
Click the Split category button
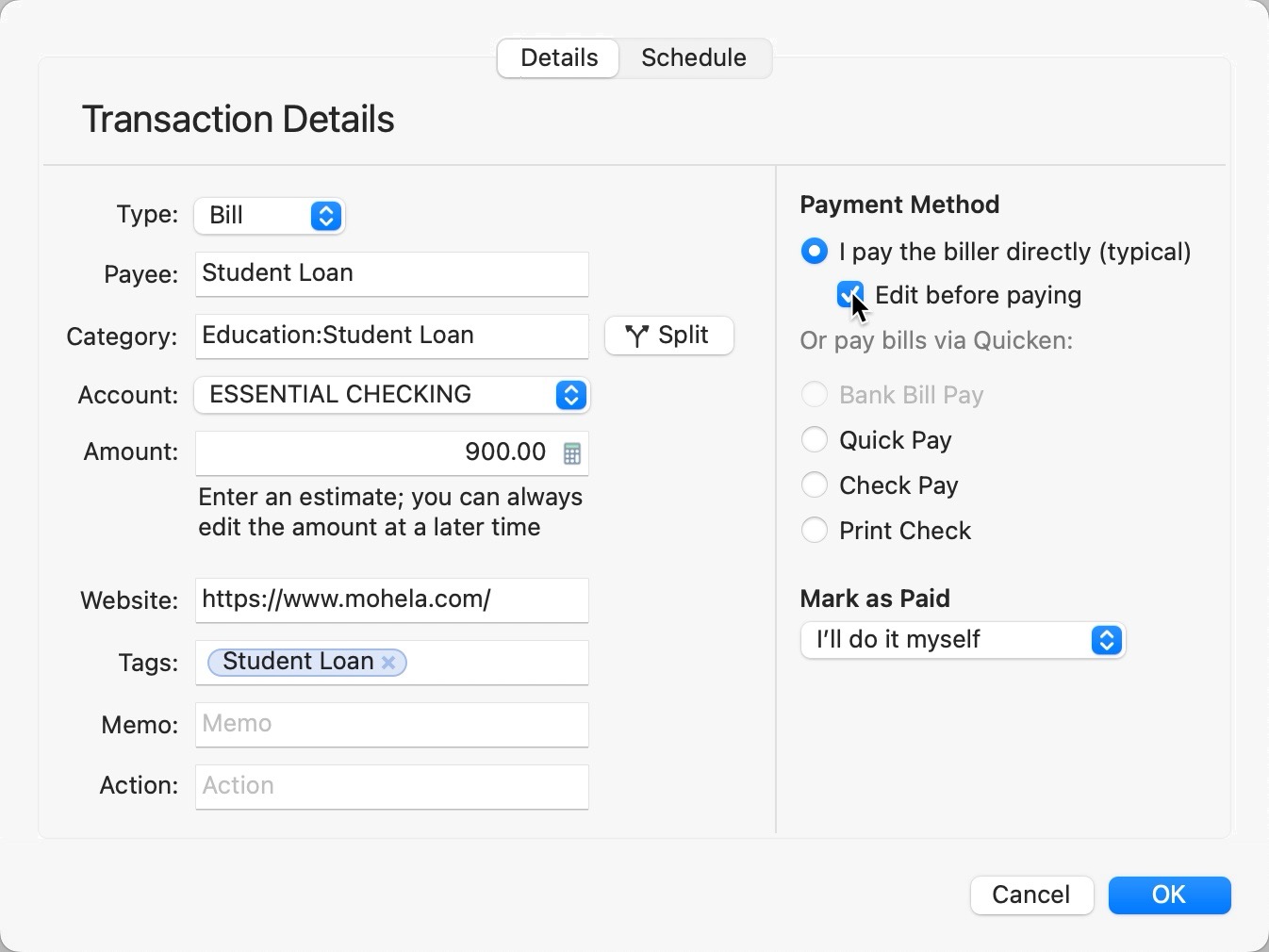(x=668, y=336)
